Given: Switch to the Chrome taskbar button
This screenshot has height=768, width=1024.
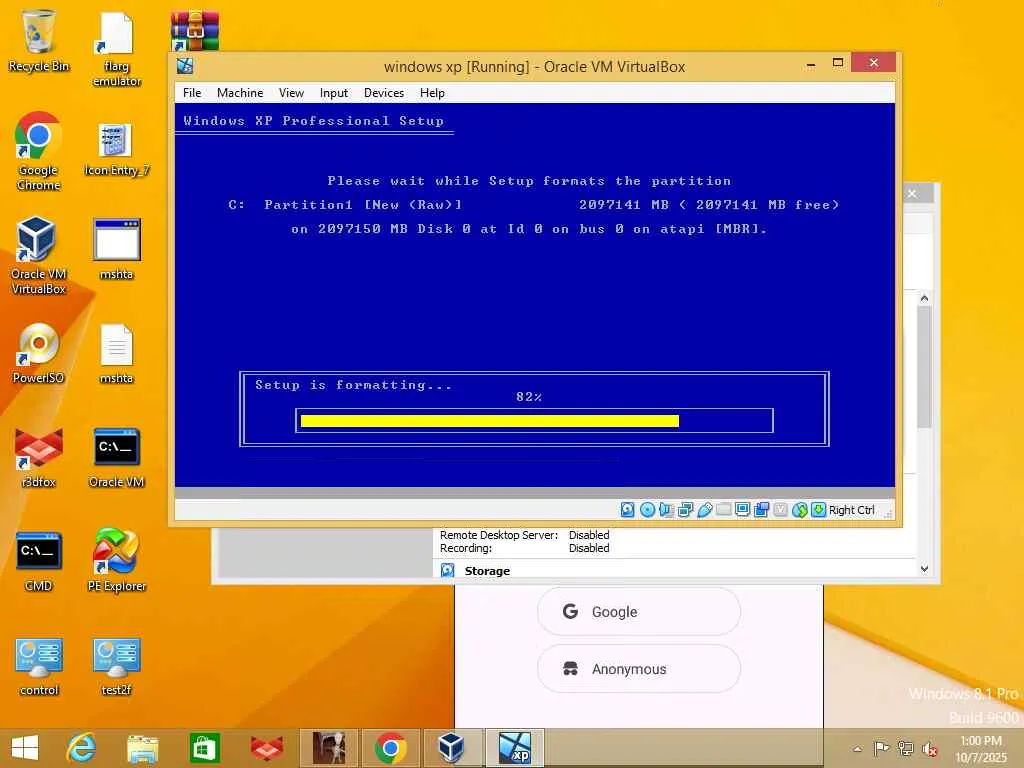Looking at the screenshot, I should point(391,748).
